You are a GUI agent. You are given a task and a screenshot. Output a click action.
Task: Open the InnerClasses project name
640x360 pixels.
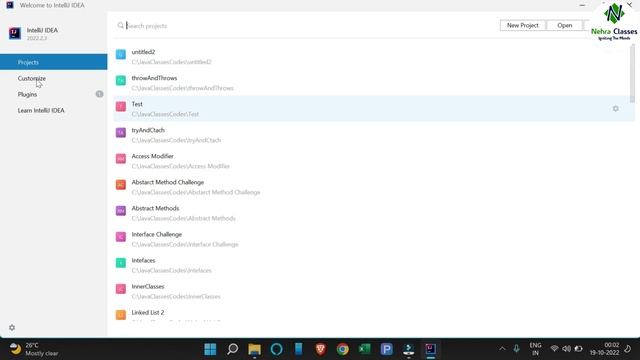[148, 287]
